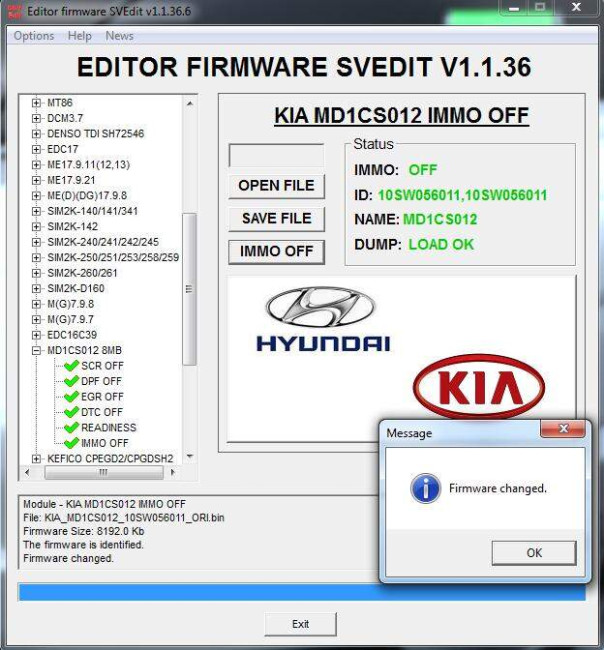The width and height of the screenshot is (604, 650).
Task: Expand the EDC16C39 node
Action: [36, 335]
